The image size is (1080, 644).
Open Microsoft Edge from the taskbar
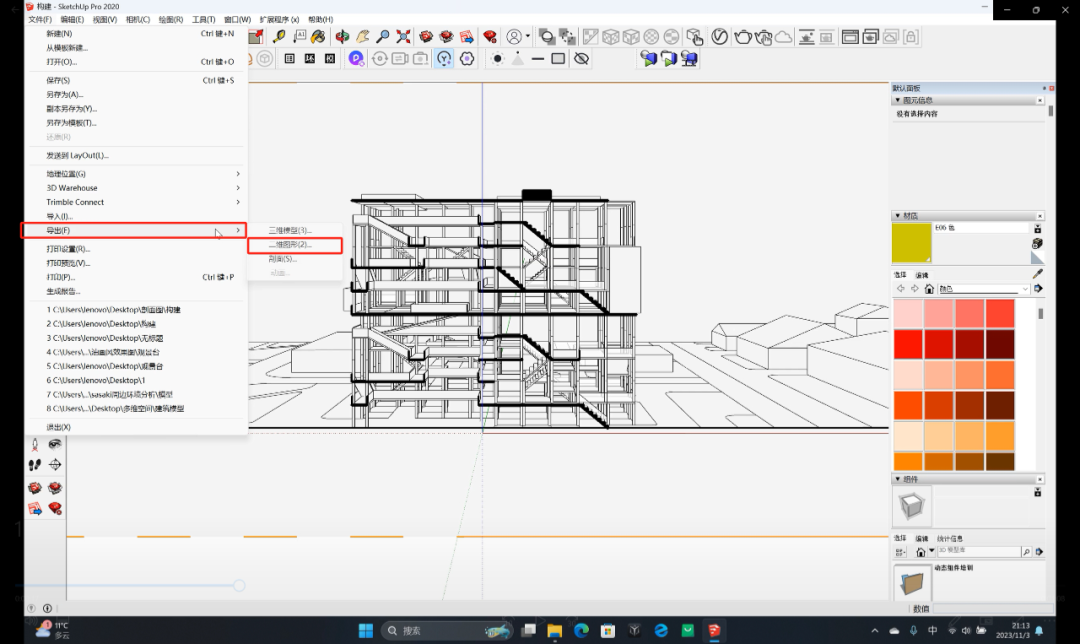click(x=581, y=630)
